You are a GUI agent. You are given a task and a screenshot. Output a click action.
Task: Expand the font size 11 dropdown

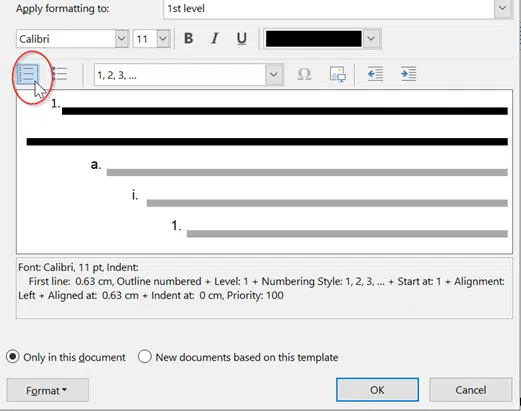pyautogui.click(x=163, y=39)
